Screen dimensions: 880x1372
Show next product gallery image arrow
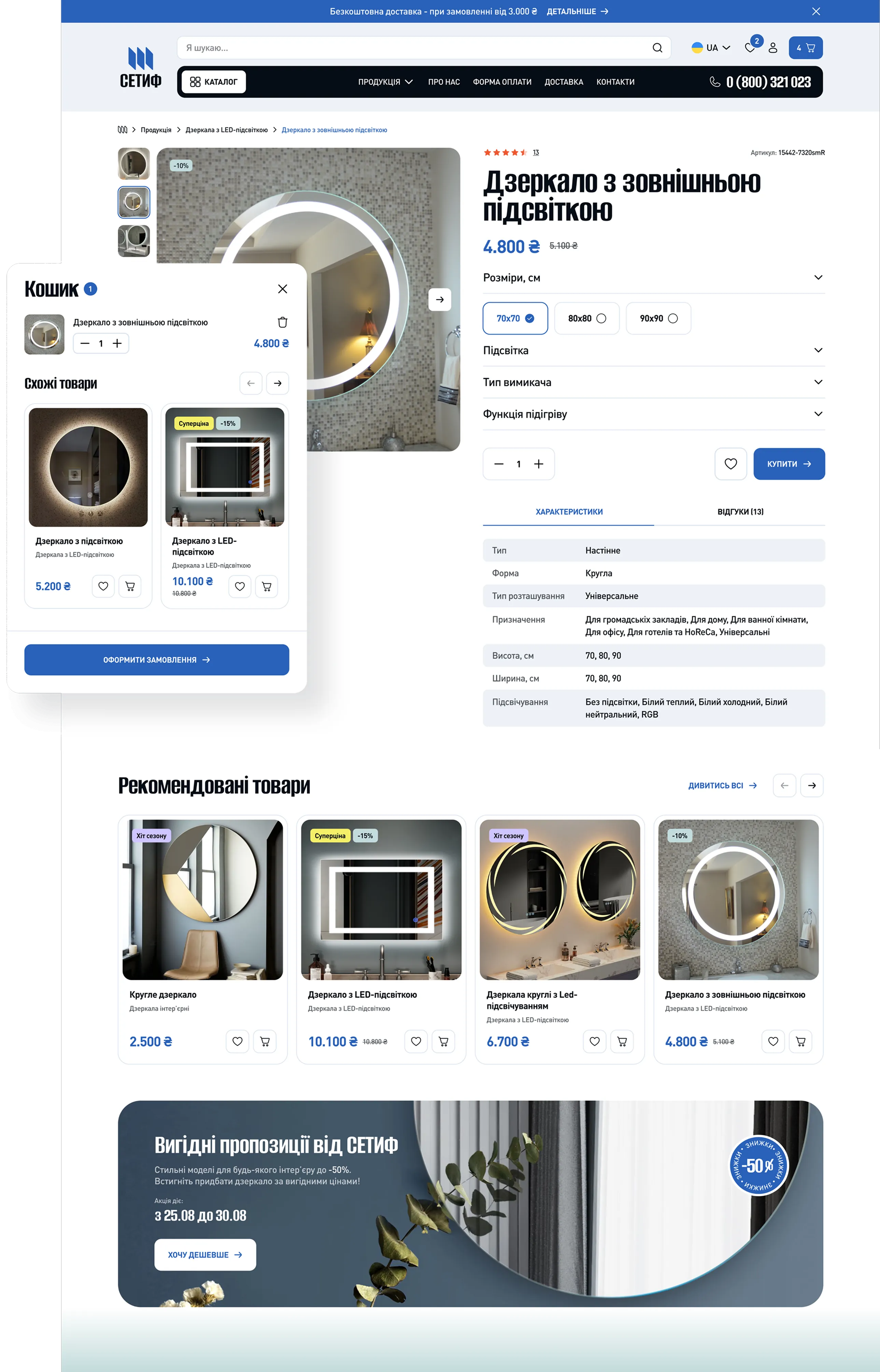pos(439,299)
